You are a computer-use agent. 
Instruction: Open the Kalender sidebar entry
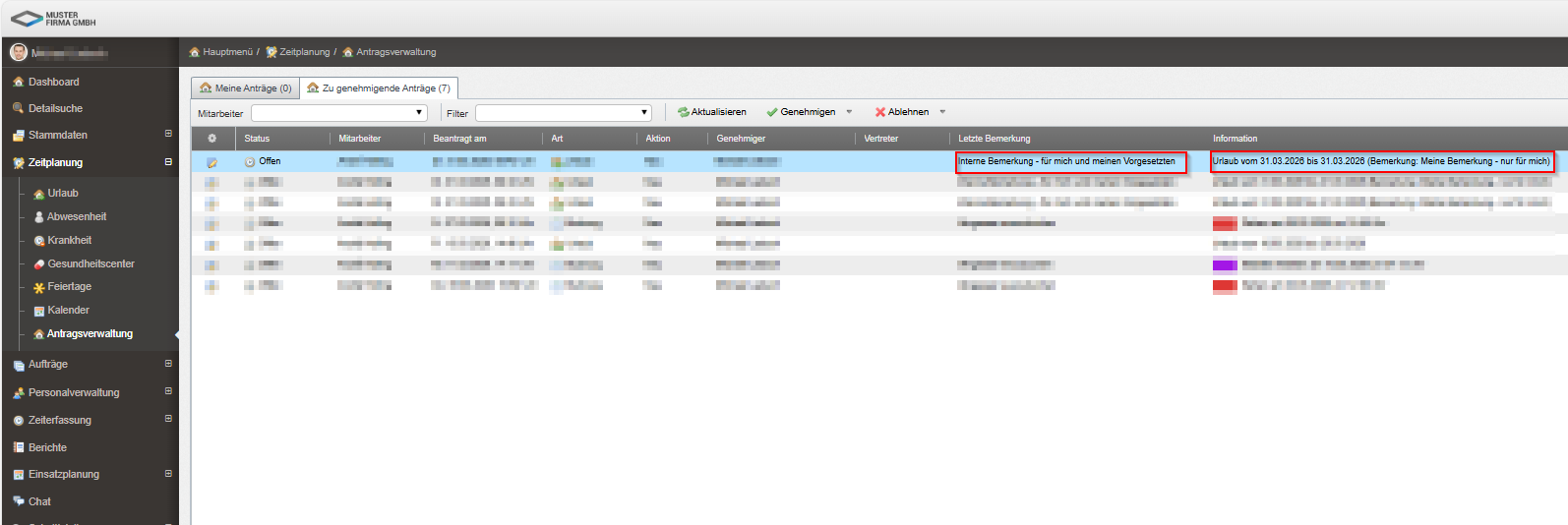pos(68,311)
